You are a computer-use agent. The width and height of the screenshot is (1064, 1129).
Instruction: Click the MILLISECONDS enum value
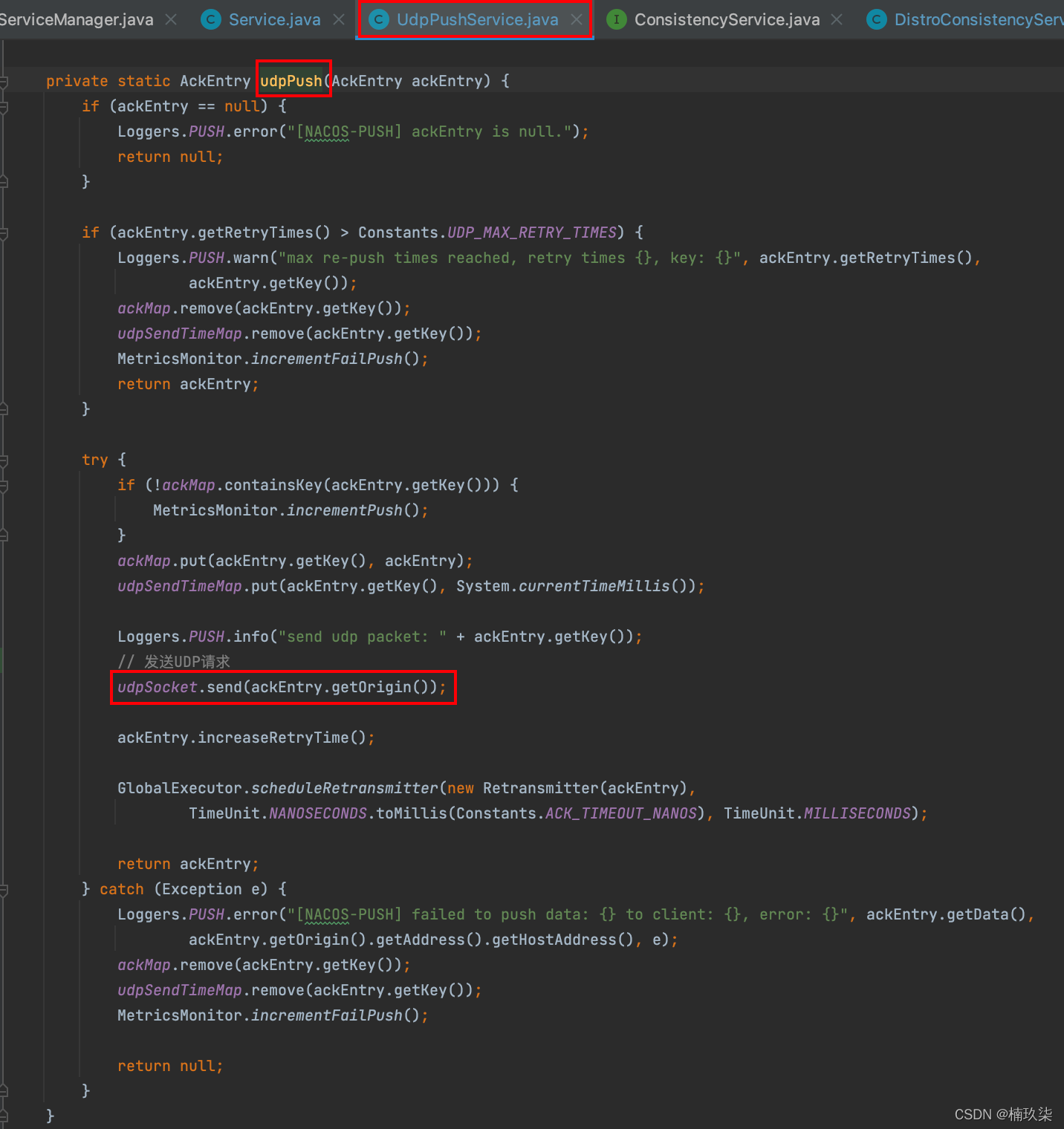point(857,813)
